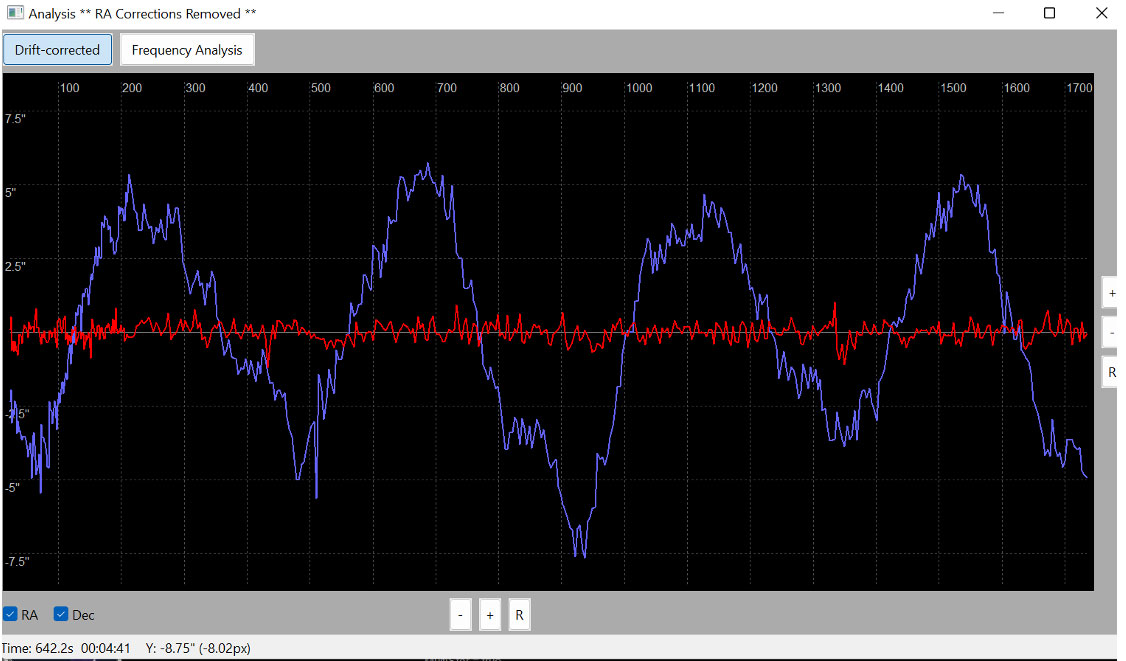
Task: Click vertical zoom in plus button
Action: click(1111, 293)
